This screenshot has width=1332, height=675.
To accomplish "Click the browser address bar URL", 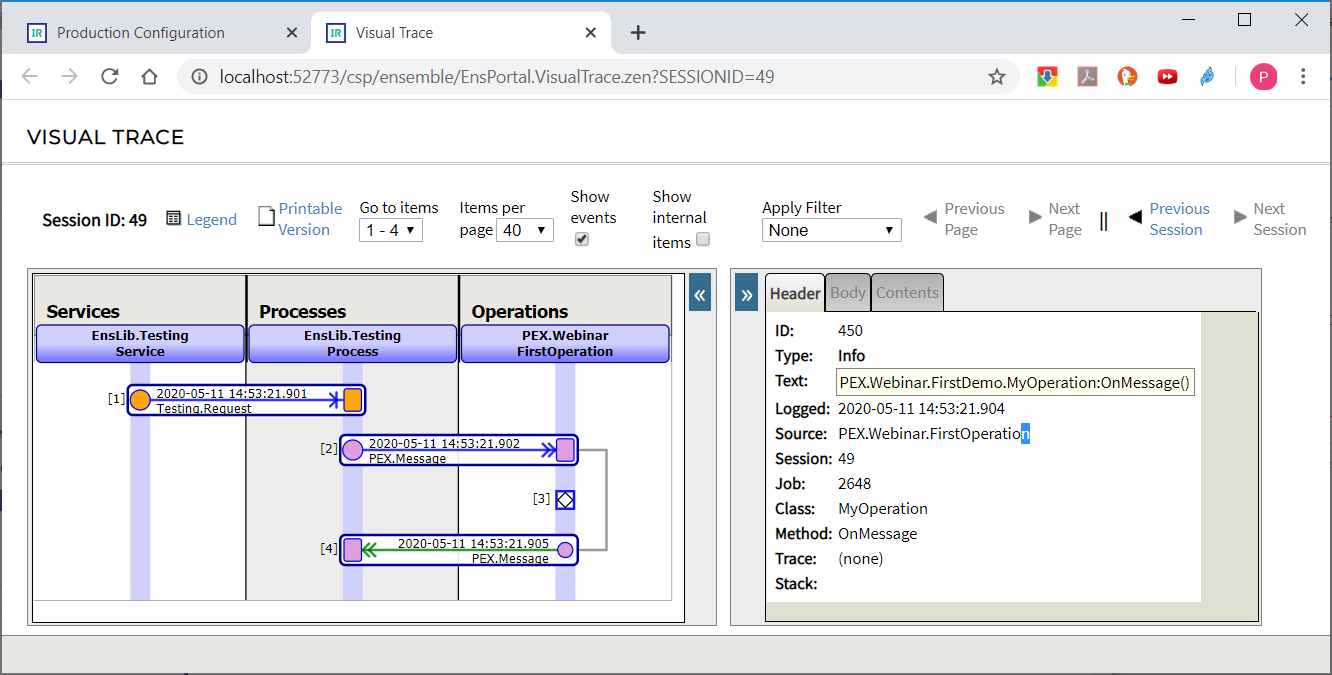I will pos(496,77).
